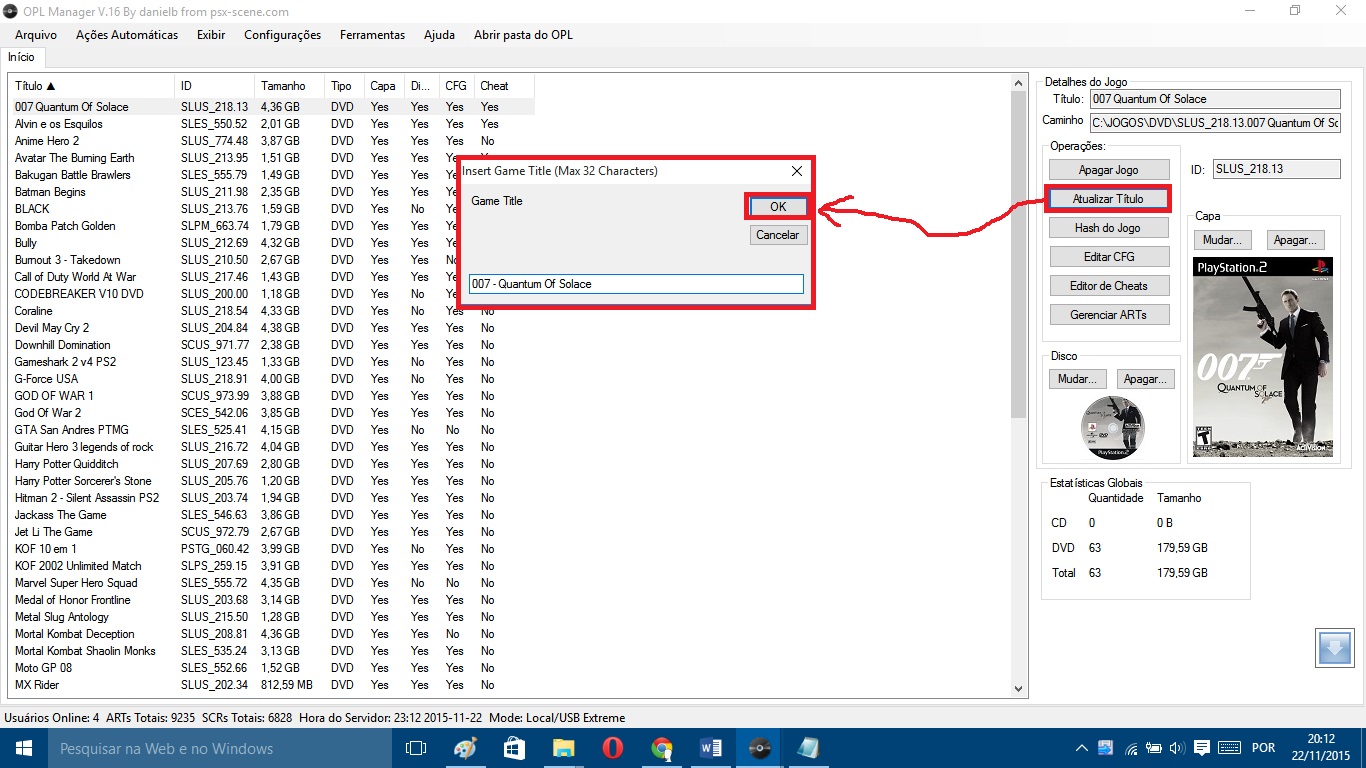Select the 007 Quantum of Solace cover image
Screen dimensions: 1366x768
[x=1262, y=357]
